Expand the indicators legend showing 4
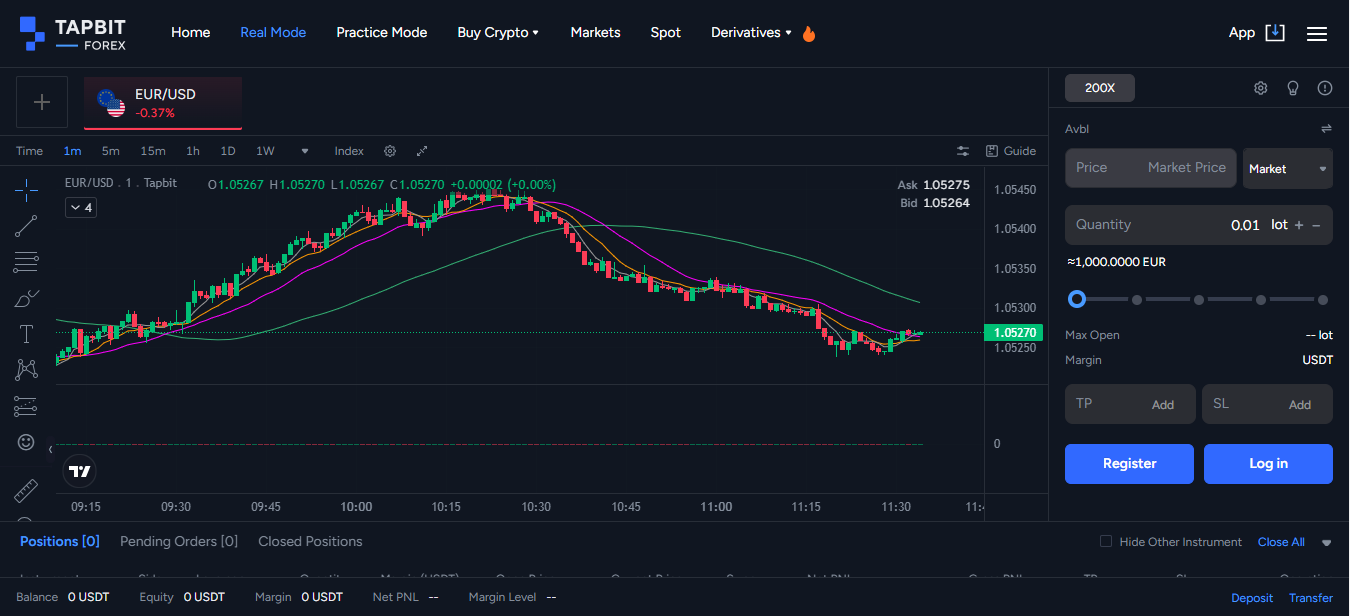This screenshot has width=1350, height=616. (80, 208)
